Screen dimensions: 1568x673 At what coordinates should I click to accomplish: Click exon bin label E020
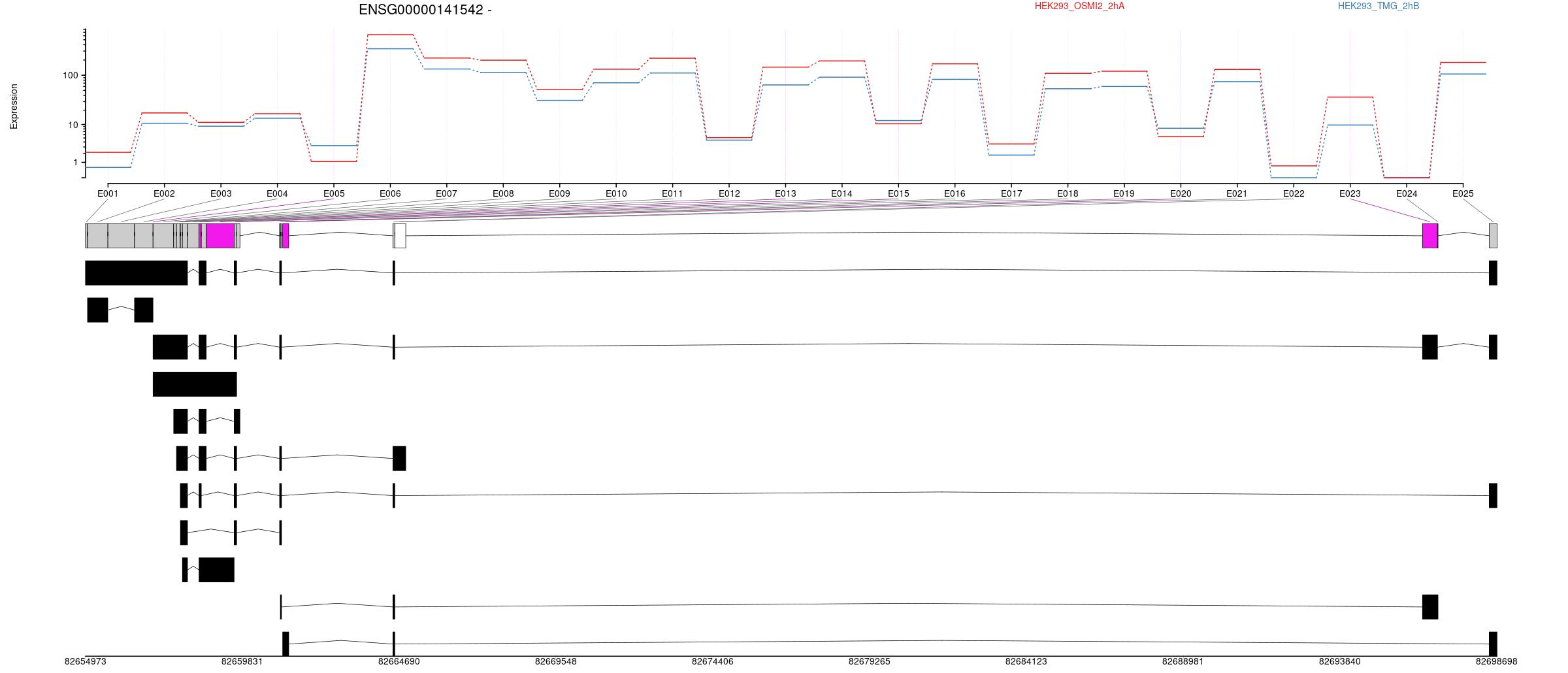[1181, 193]
